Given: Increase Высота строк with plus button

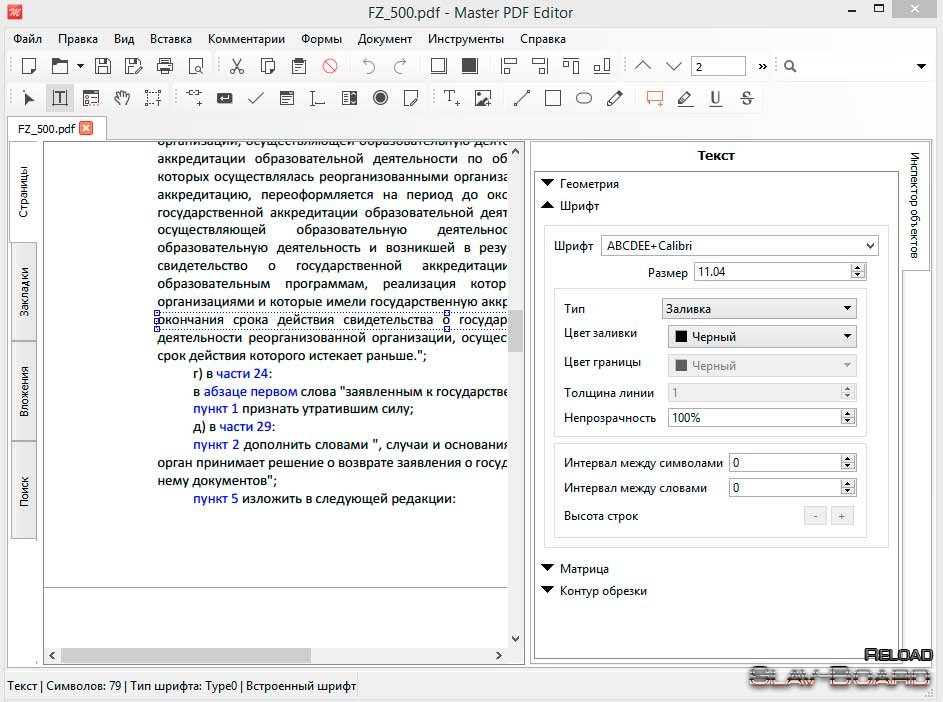Looking at the screenshot, I should [x=841, y=516].
